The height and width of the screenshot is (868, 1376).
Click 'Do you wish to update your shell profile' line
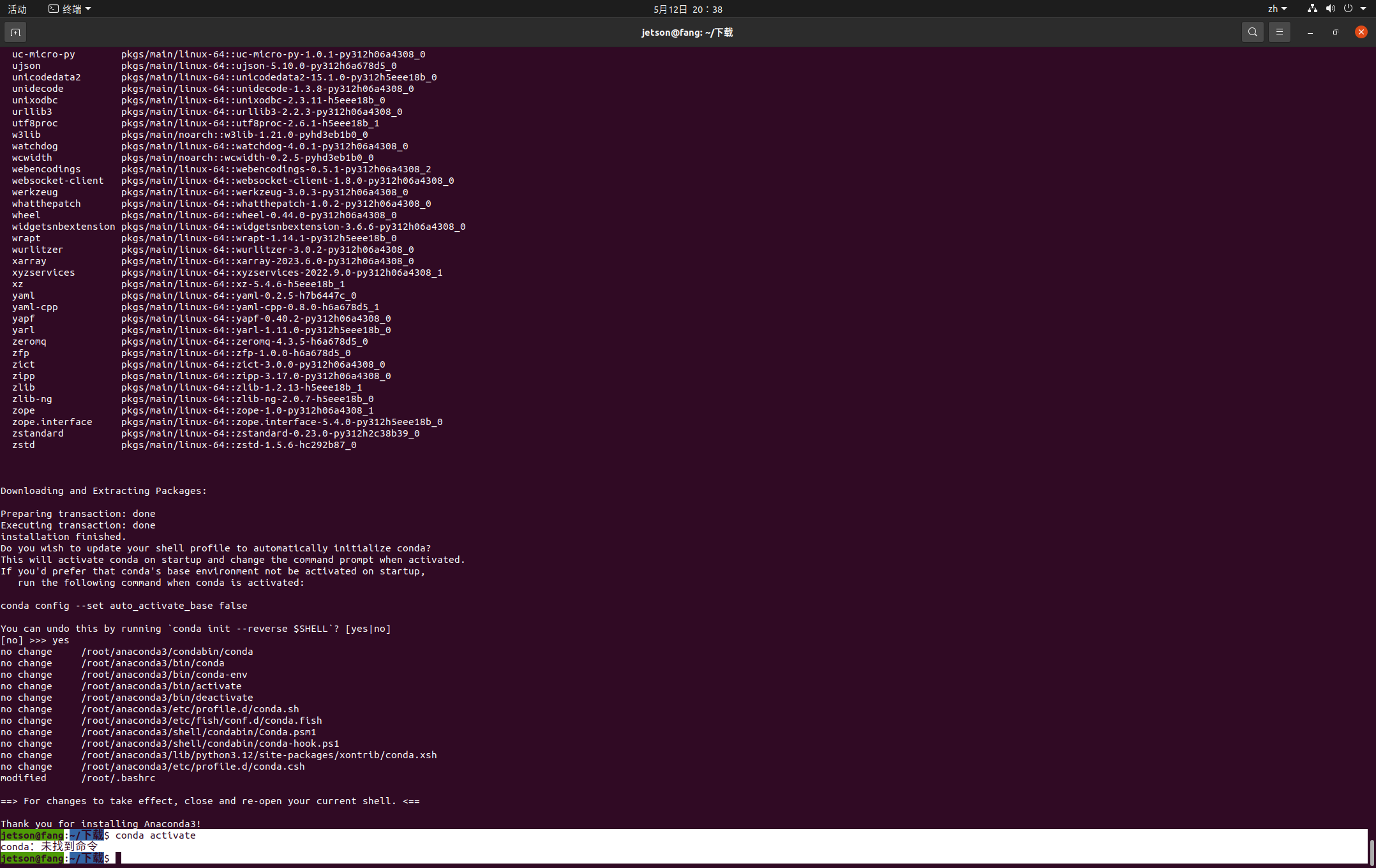click(x=216, y=548)
